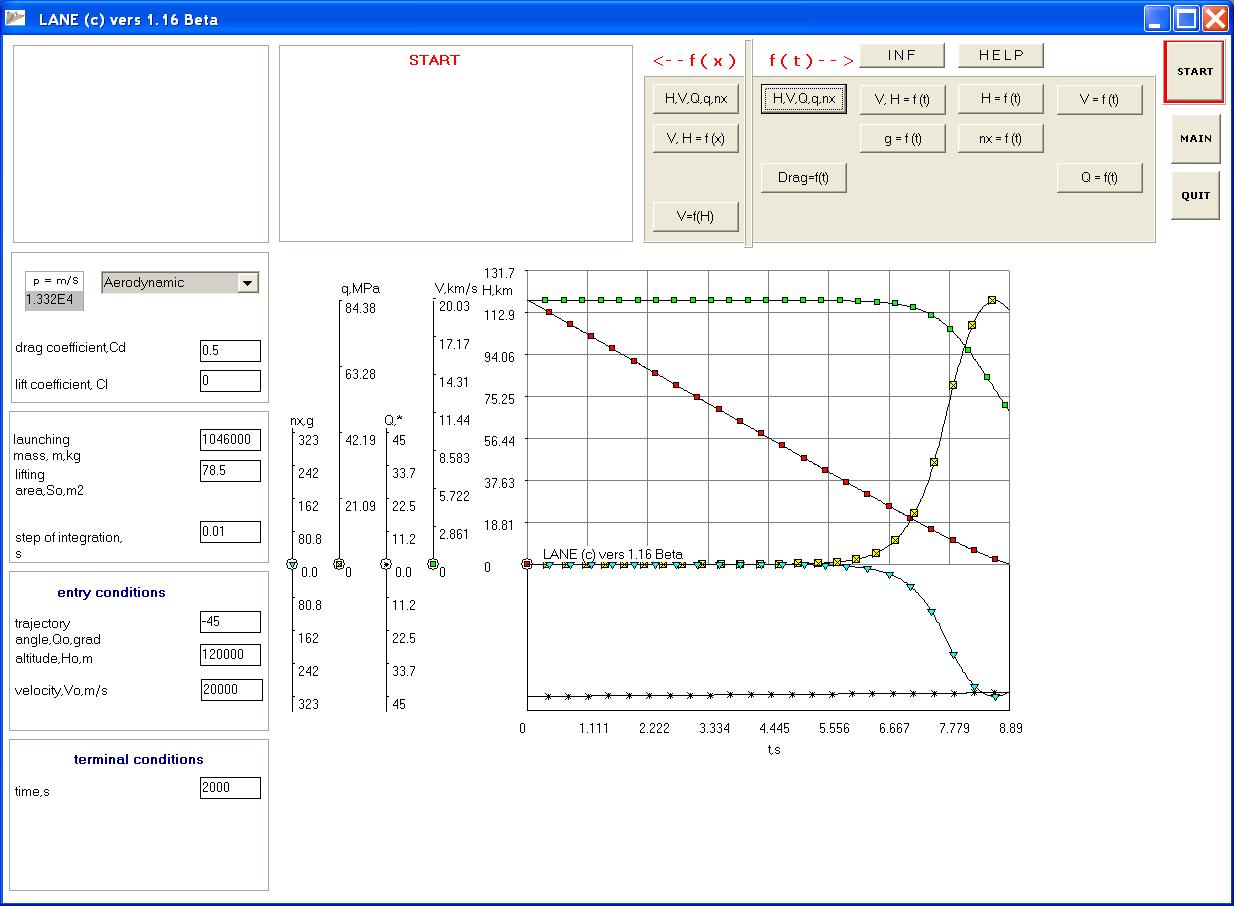
Task: Click the yellow q,MPa axis marker
Action: [x=338, y=565]
